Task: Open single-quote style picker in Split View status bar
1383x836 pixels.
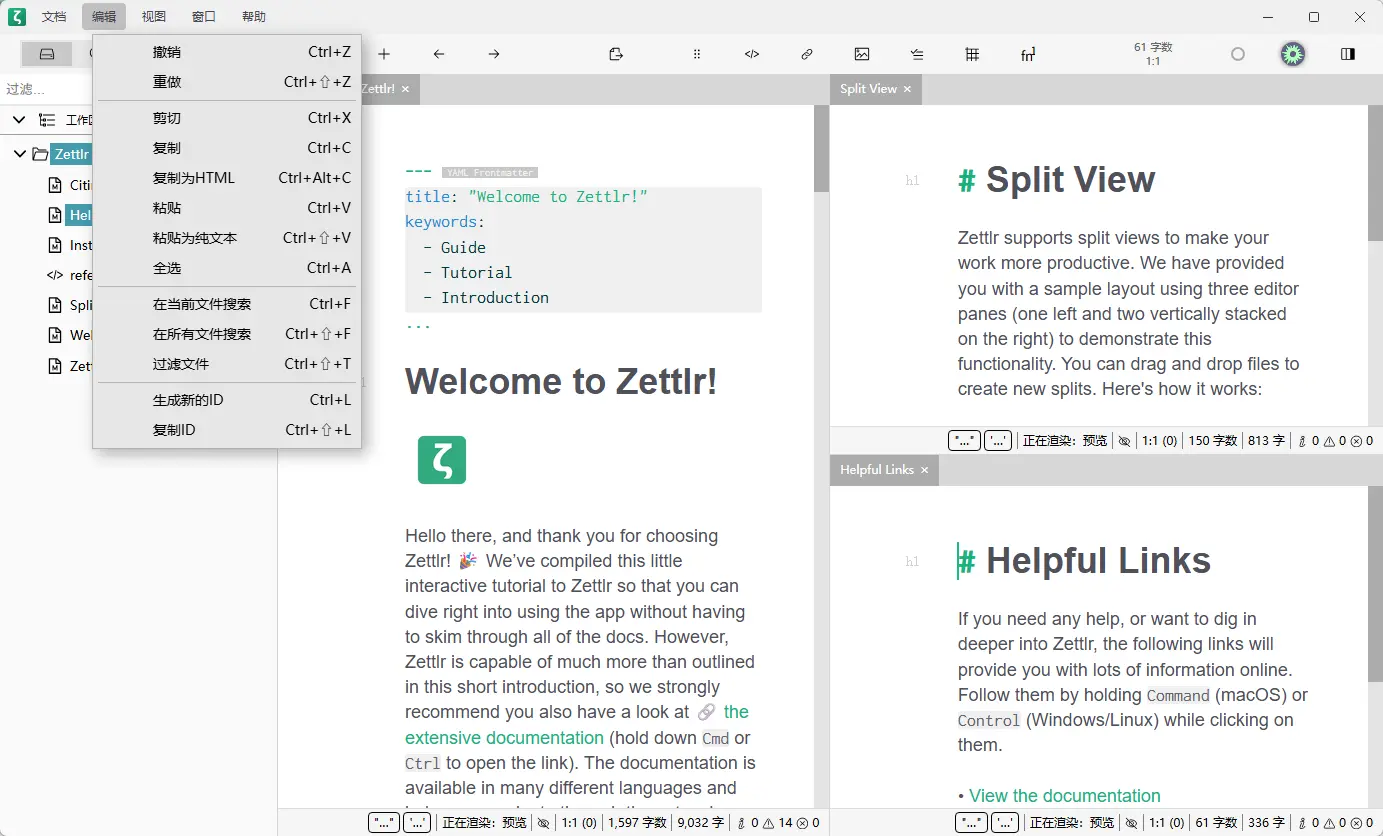Action: pos(998,440)
